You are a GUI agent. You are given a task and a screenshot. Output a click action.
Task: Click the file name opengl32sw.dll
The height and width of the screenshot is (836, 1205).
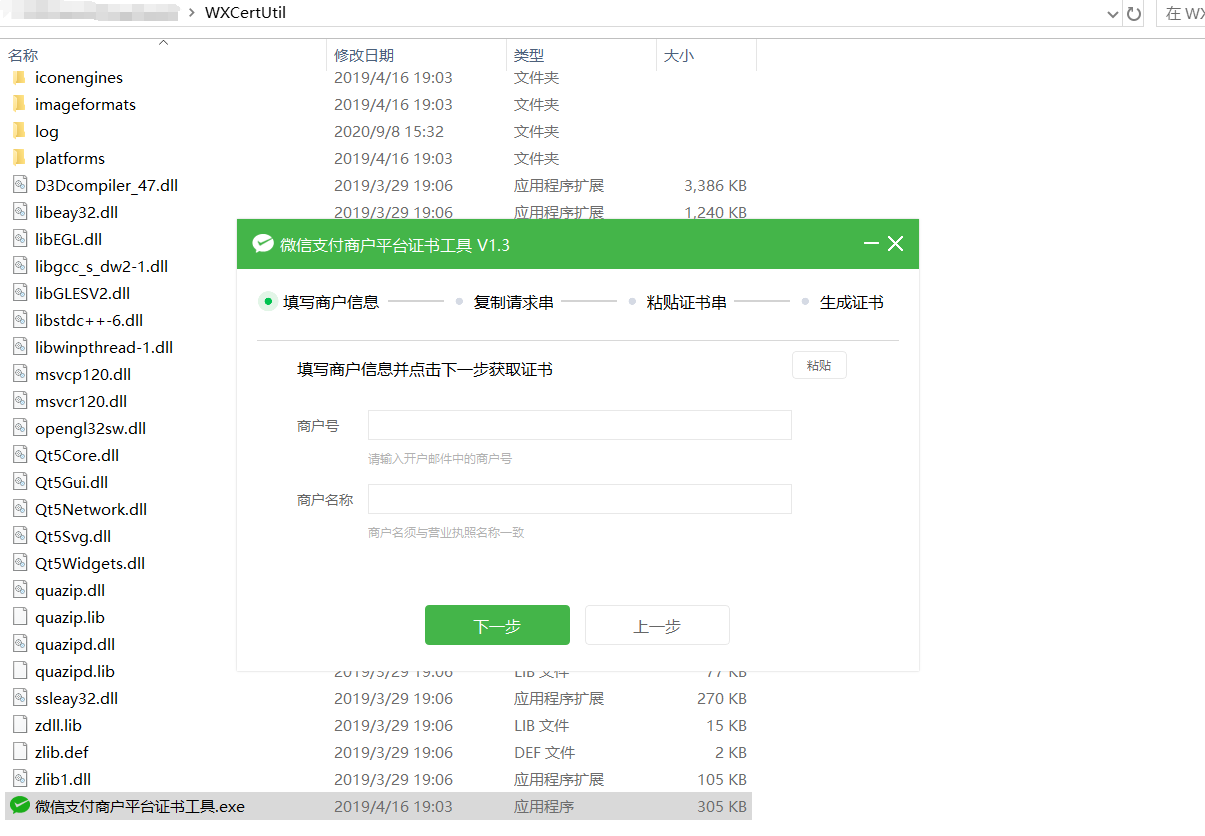91,428
